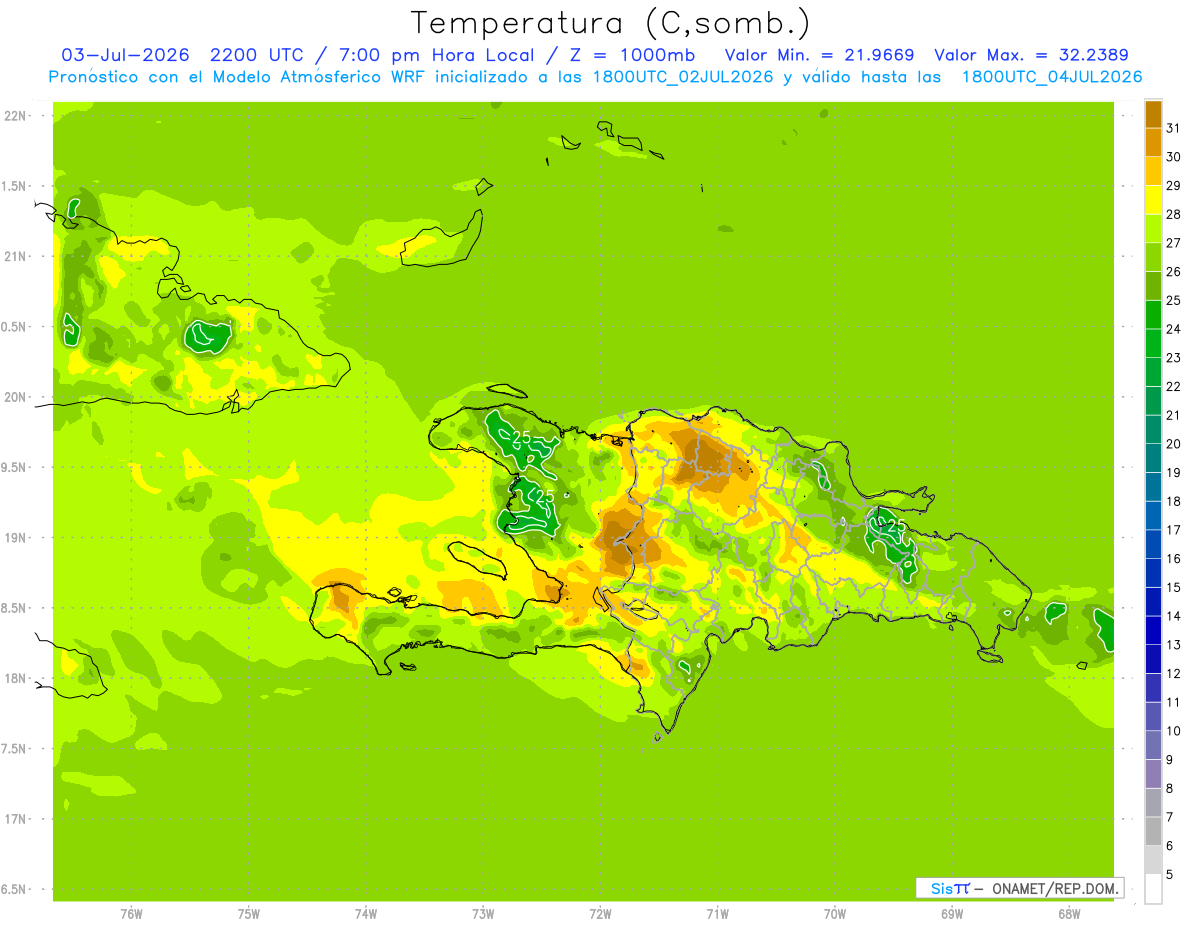Viewport: 1200px width, 927px height.
Task: Click the legend value "12"
Action: pos(1174,674)
